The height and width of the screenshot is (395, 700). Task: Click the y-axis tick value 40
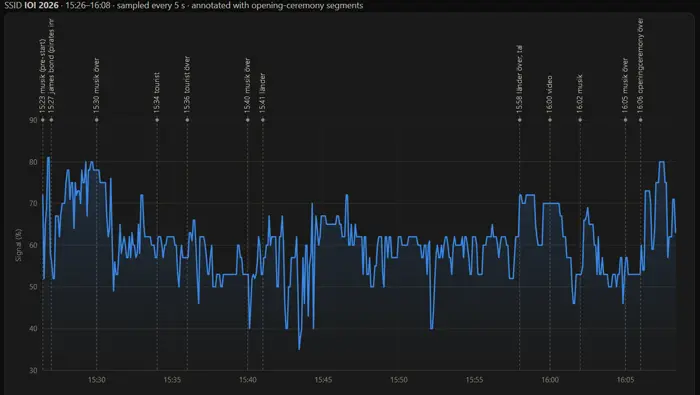coord(33,329)
